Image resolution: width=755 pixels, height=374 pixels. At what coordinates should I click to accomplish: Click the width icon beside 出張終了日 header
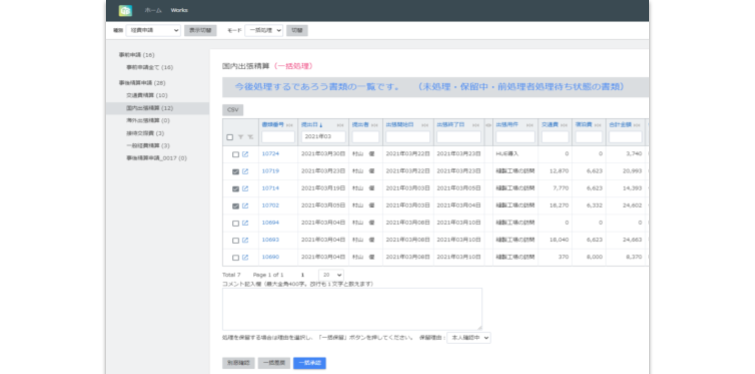pos(476,125)
